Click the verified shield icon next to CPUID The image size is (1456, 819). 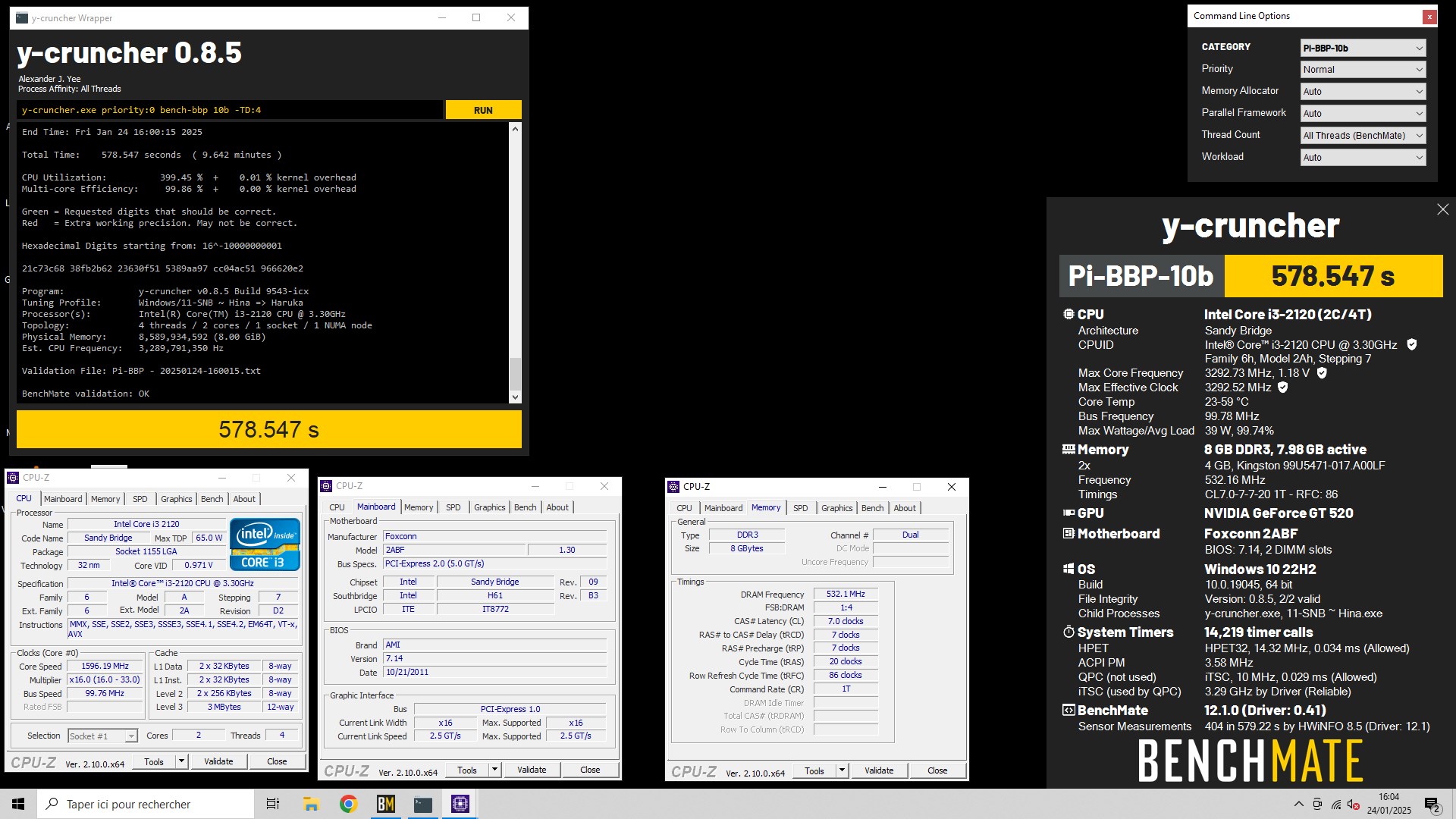[x=1412, y=344]
